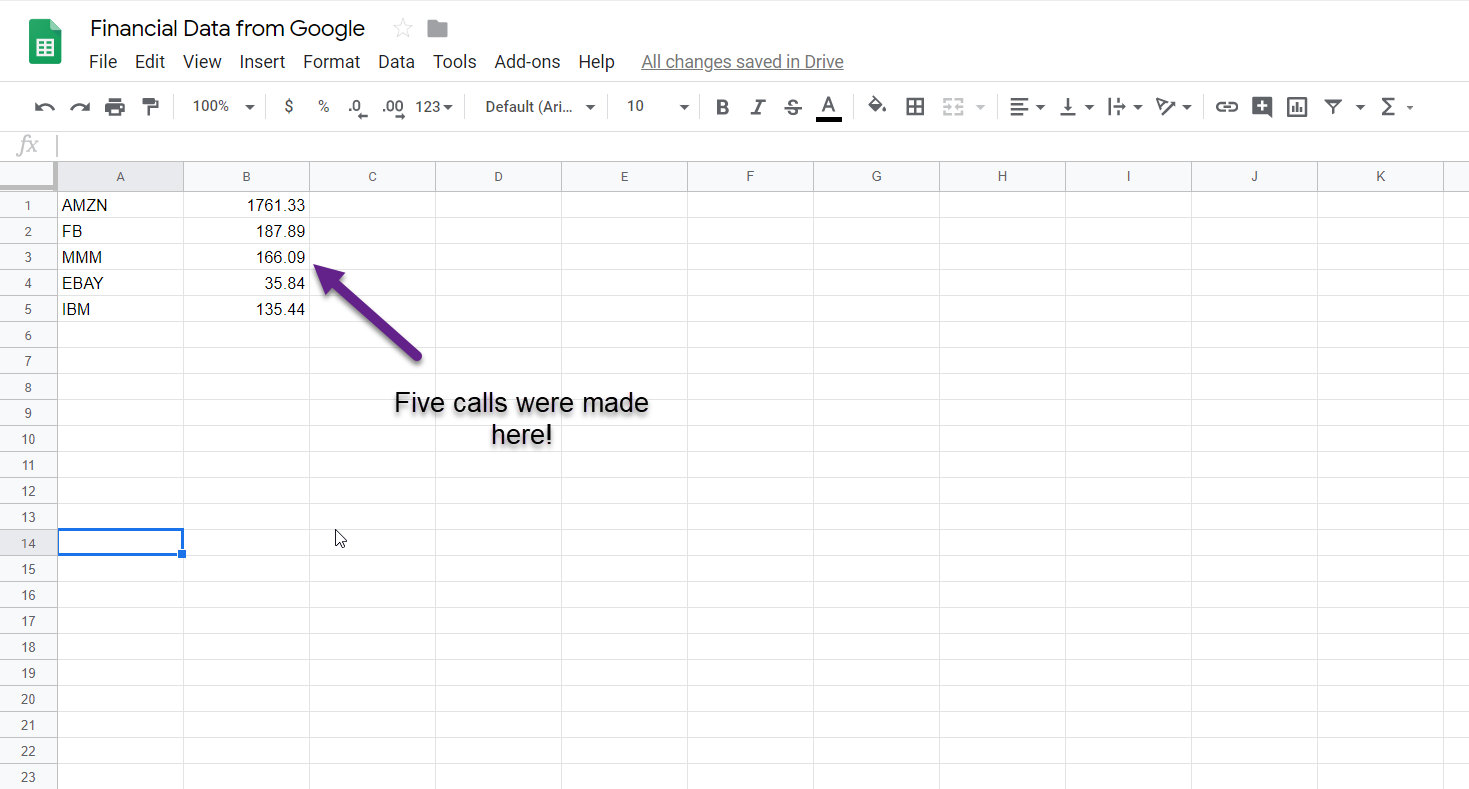
Task: Star the document
Action: click(x=403, y=28)
